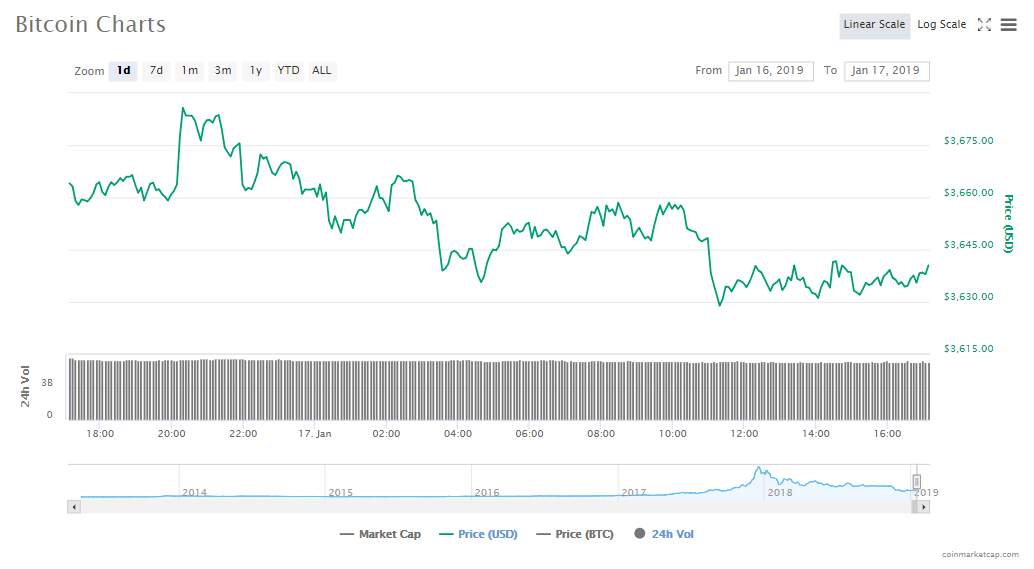Image resolution: width=1034 pixels, height=569 pixels.
Task: Set zoom range to 7d
Action: [x=156, y=71]
